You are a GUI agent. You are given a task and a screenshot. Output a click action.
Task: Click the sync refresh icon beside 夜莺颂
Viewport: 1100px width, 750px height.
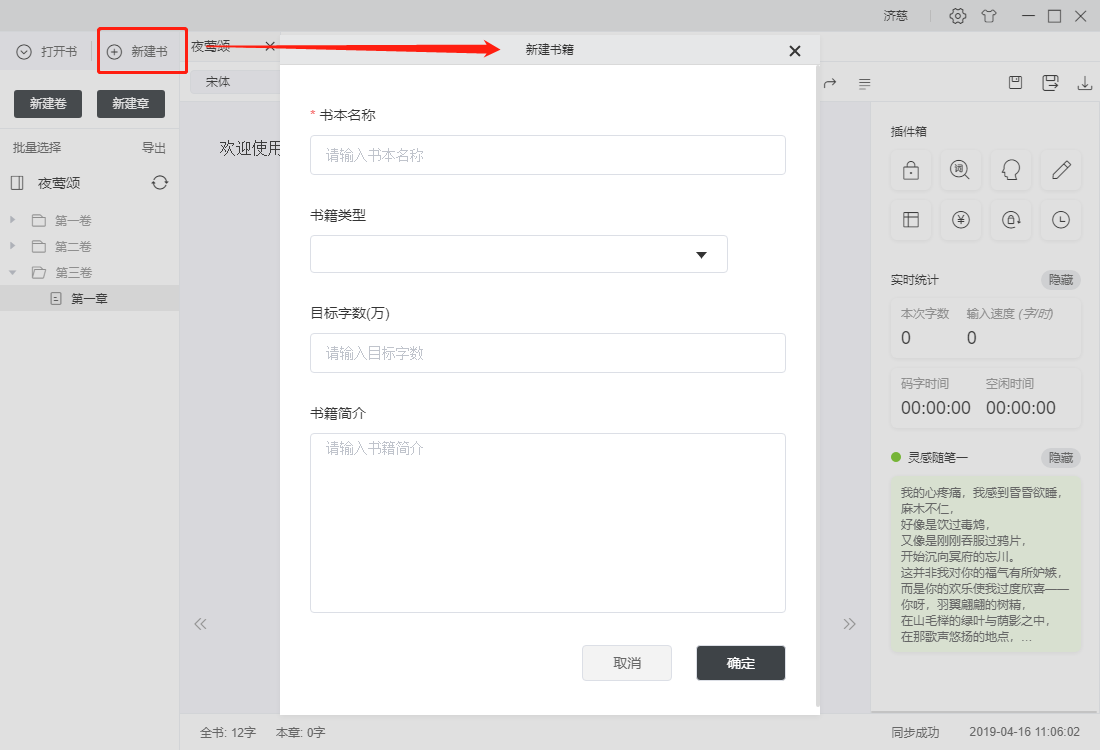point(160,182)
